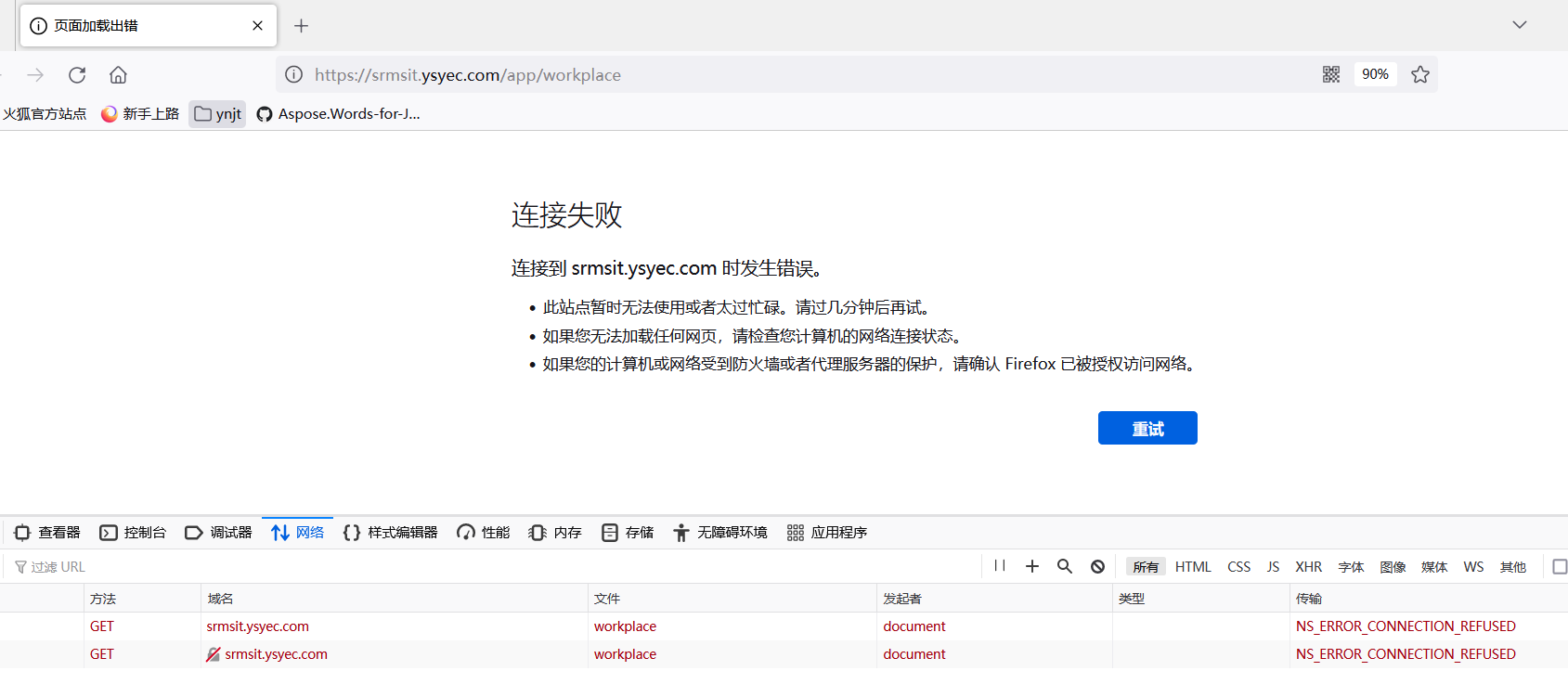Sort by the 文件 column header
1568x697 pixels.
732,599
